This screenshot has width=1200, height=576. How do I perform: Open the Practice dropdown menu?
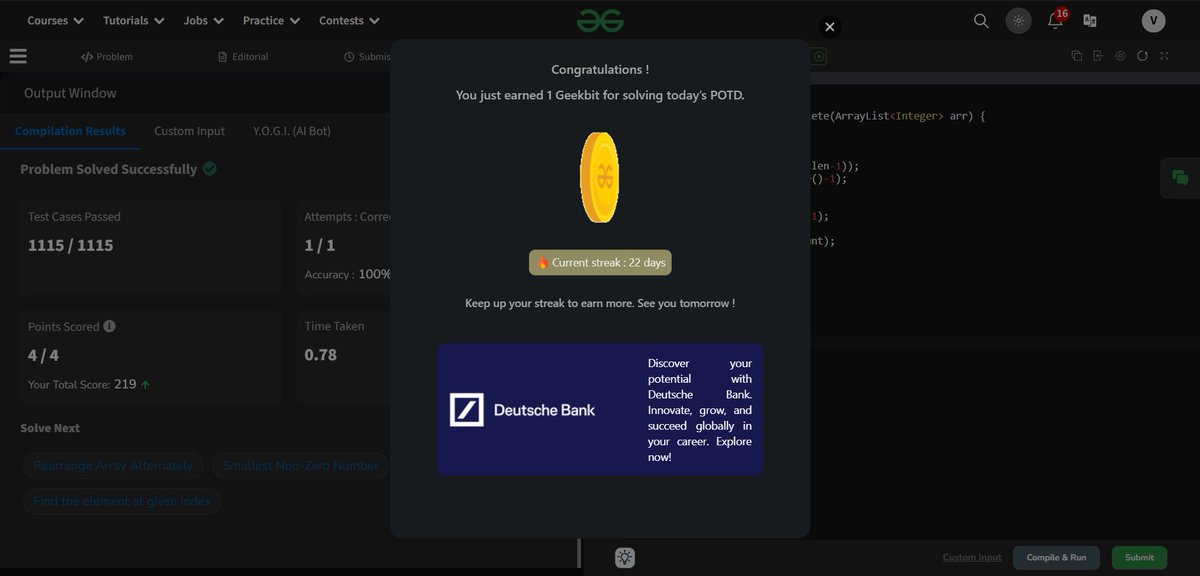click(270, 20)
